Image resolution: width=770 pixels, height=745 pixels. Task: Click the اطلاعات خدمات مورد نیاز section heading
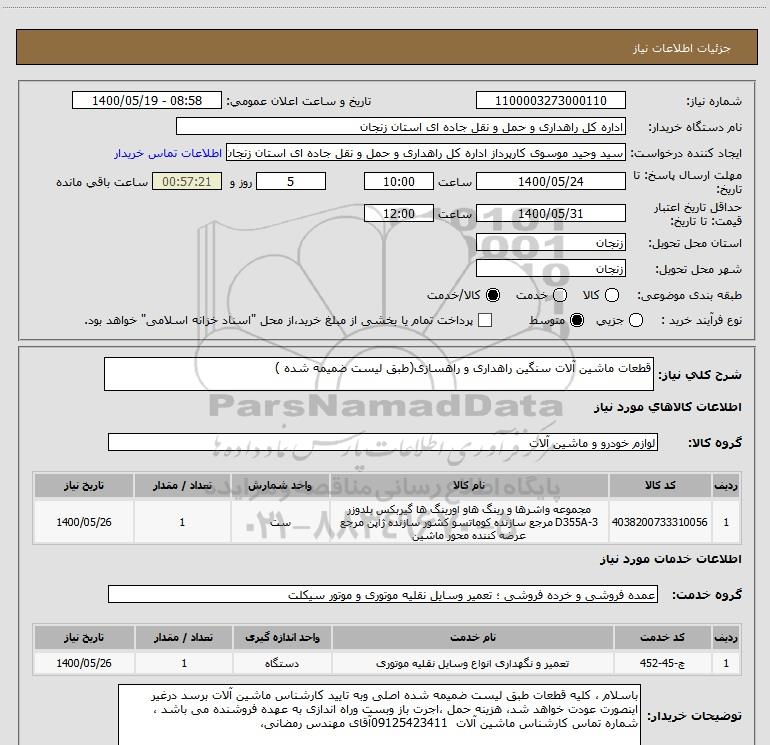pyautogui.click(x=670, y=559)
